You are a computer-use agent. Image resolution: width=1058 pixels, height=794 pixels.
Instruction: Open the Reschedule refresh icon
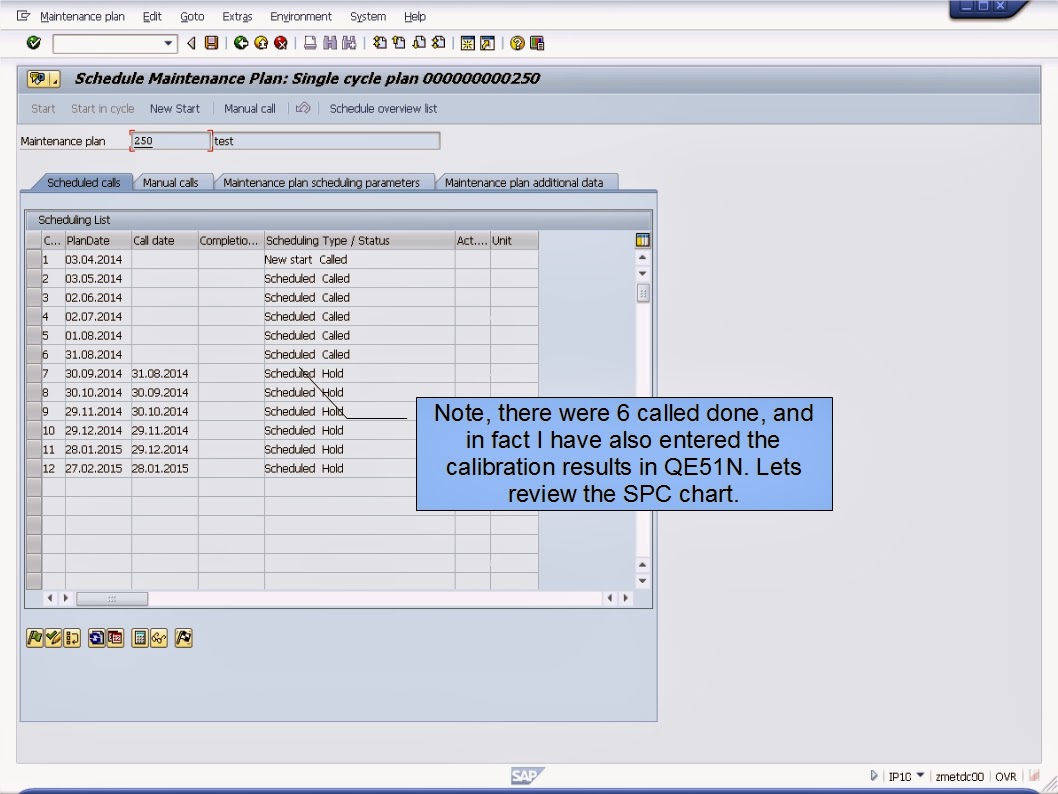click(97, 638)
